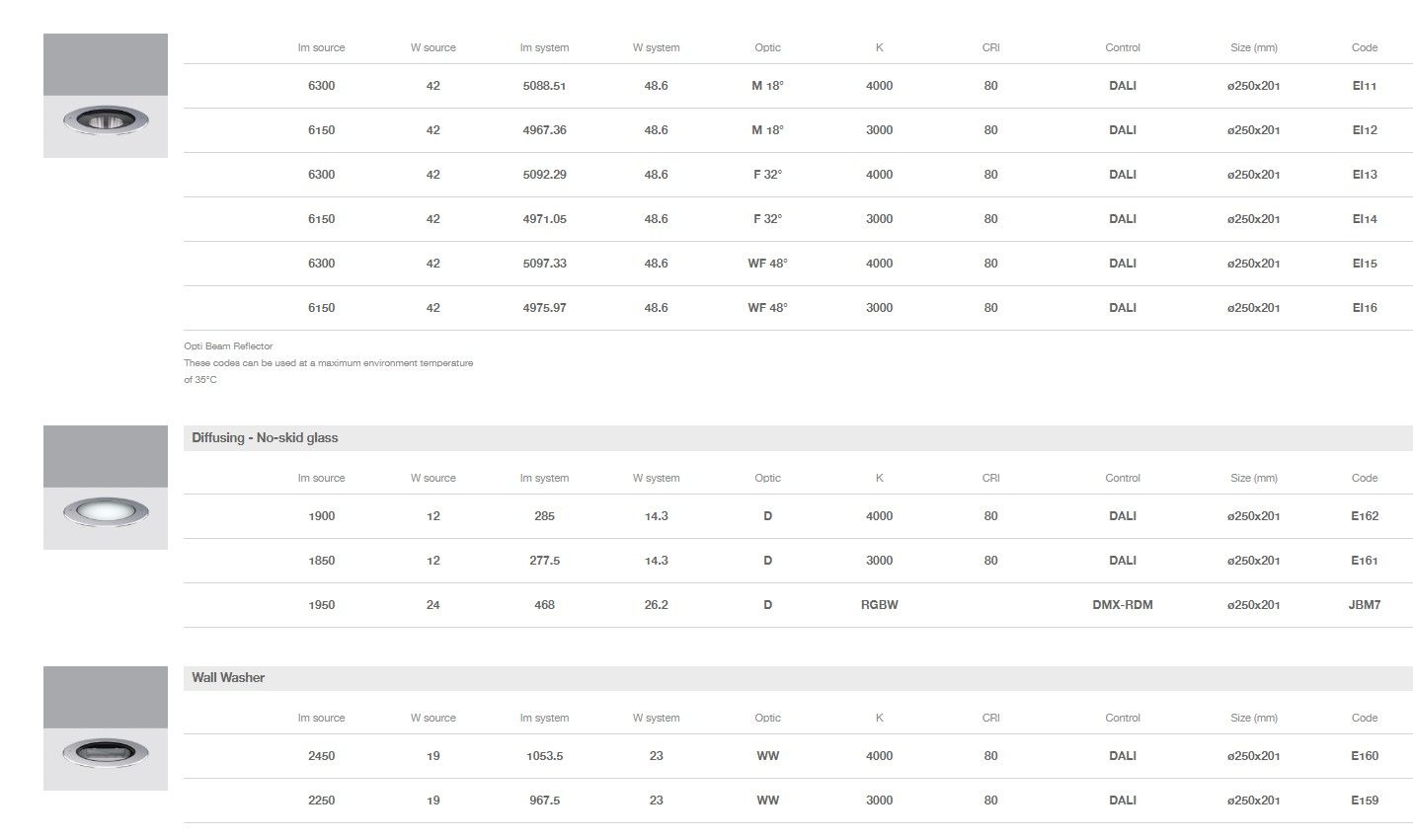This screenshot has width=1413, height=840.
Task: Click the Code column header in Wall Washer table
Action: tap(1364, 719)
